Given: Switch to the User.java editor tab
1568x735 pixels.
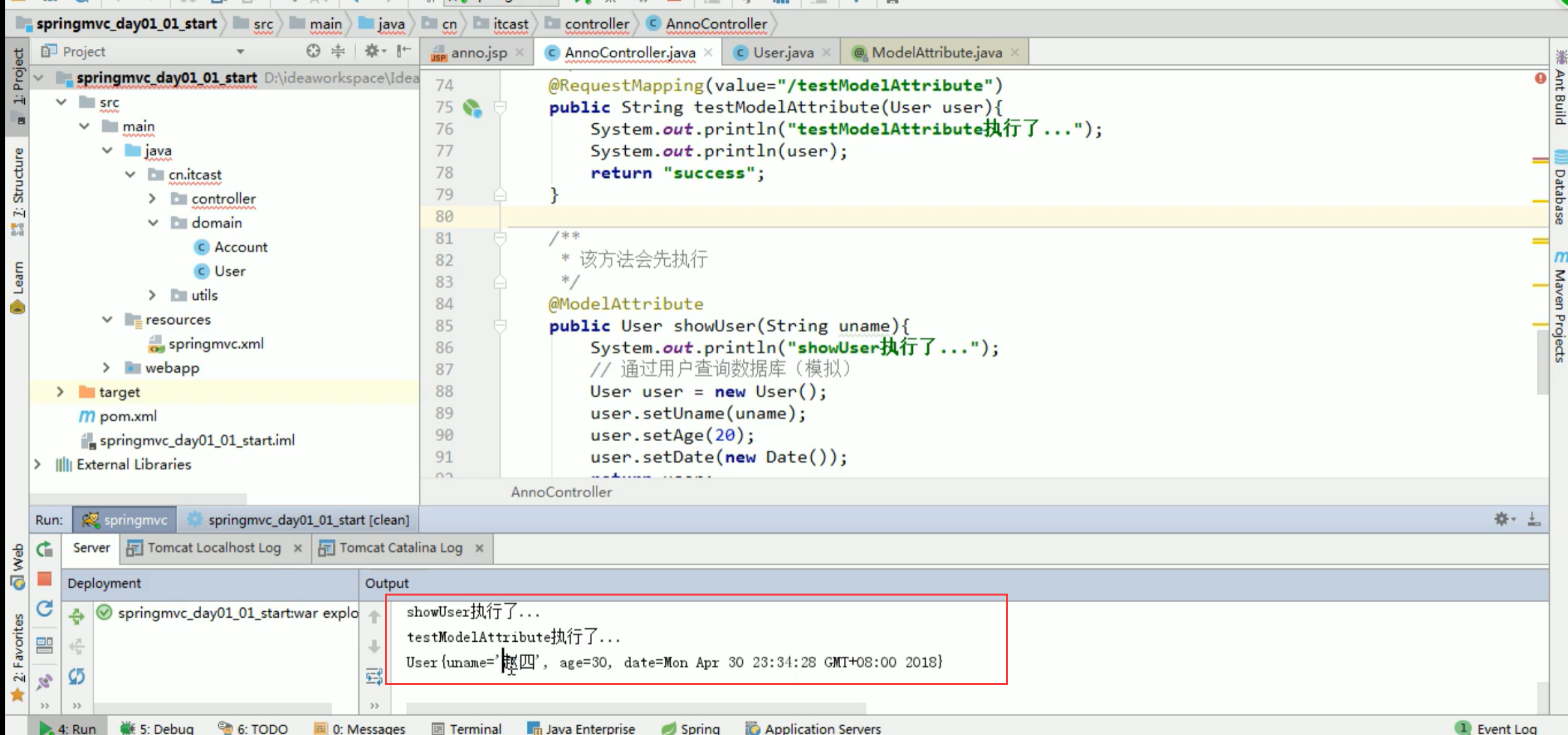Looking at the screenshot, I should tap(783, 52).
